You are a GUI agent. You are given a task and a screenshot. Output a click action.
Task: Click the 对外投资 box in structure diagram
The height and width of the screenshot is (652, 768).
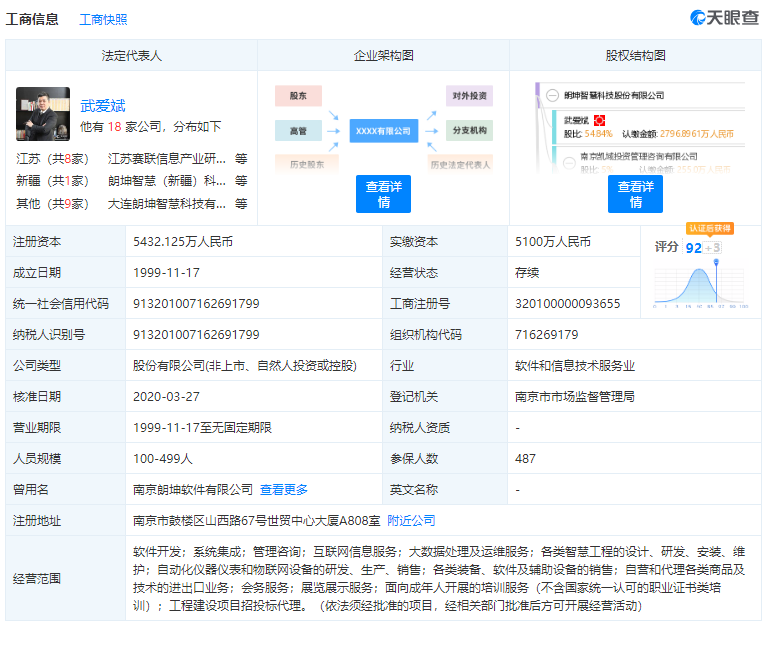pos(469,96)
